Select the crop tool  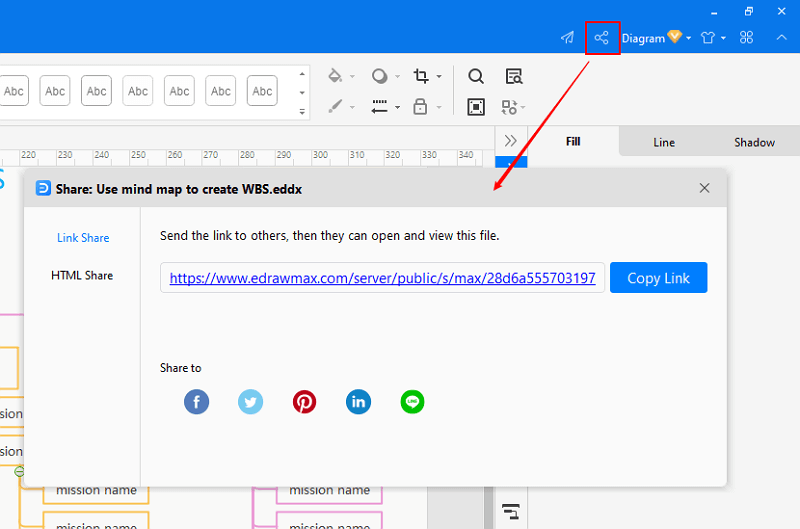point(421,76)
